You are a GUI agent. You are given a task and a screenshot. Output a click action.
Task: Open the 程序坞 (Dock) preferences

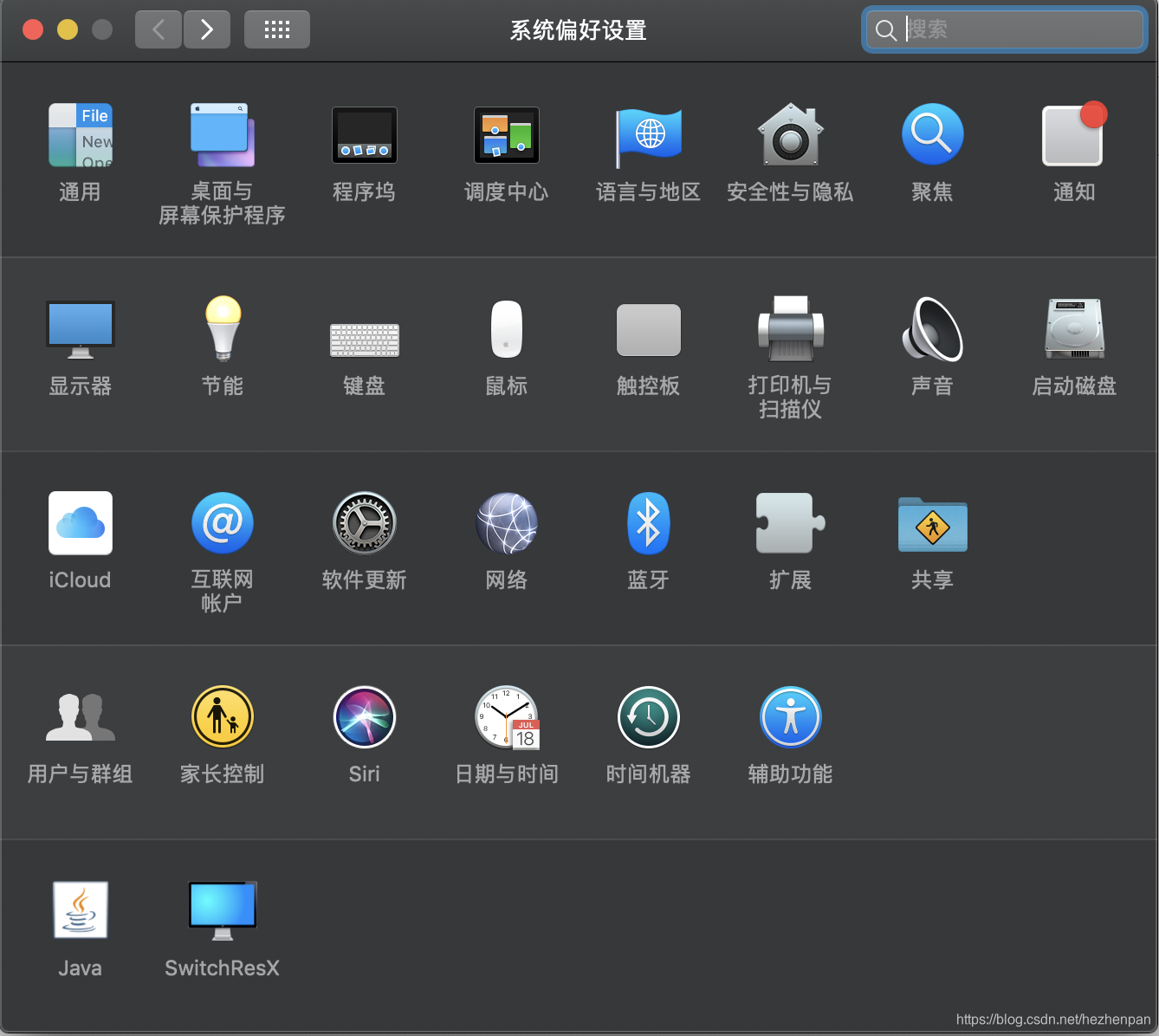[x=365, y=135]
